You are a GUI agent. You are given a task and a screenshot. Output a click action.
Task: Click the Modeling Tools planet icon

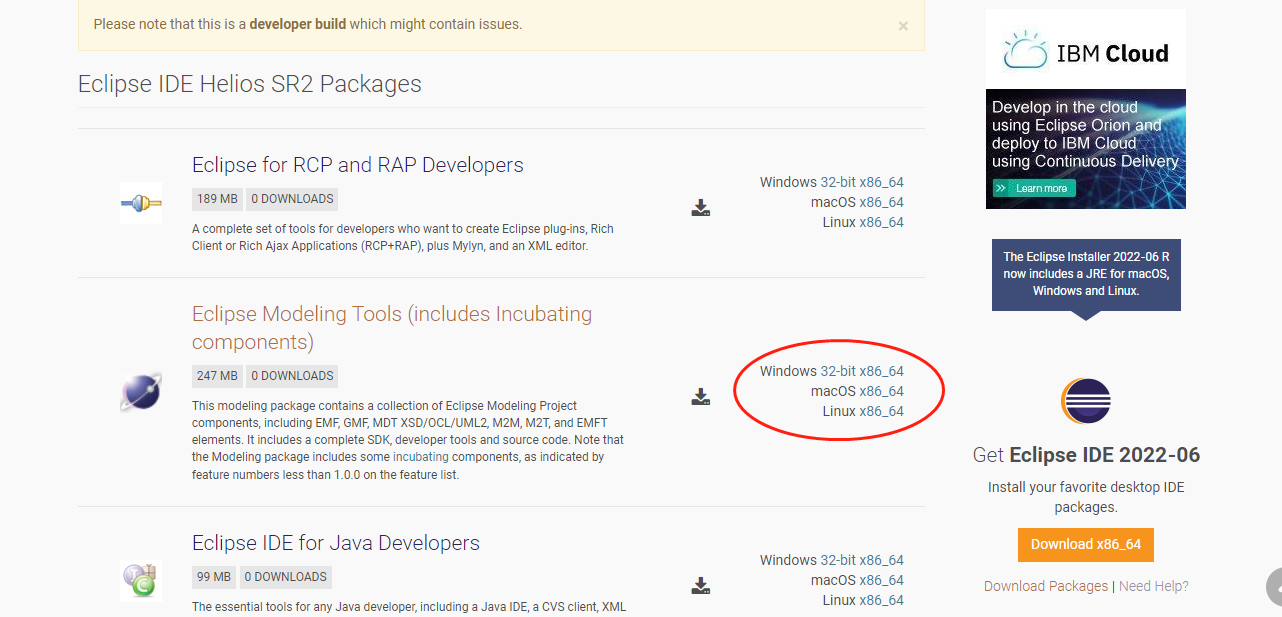pyautogui.click(x=141, y=392)
